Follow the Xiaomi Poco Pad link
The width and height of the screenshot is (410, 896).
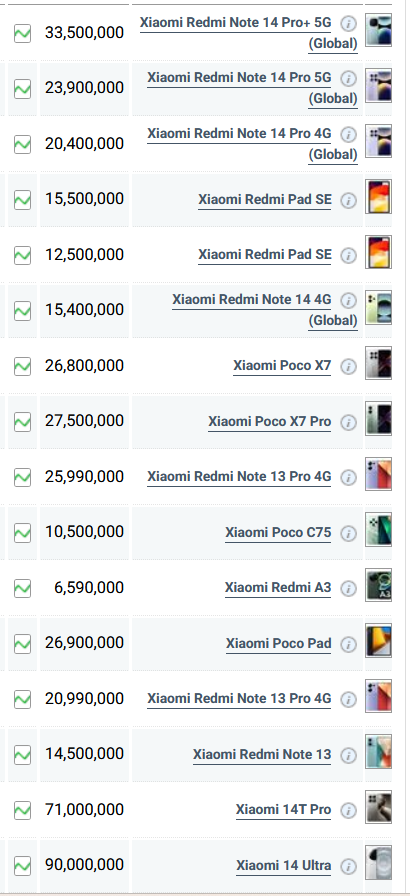pos(279,643)
